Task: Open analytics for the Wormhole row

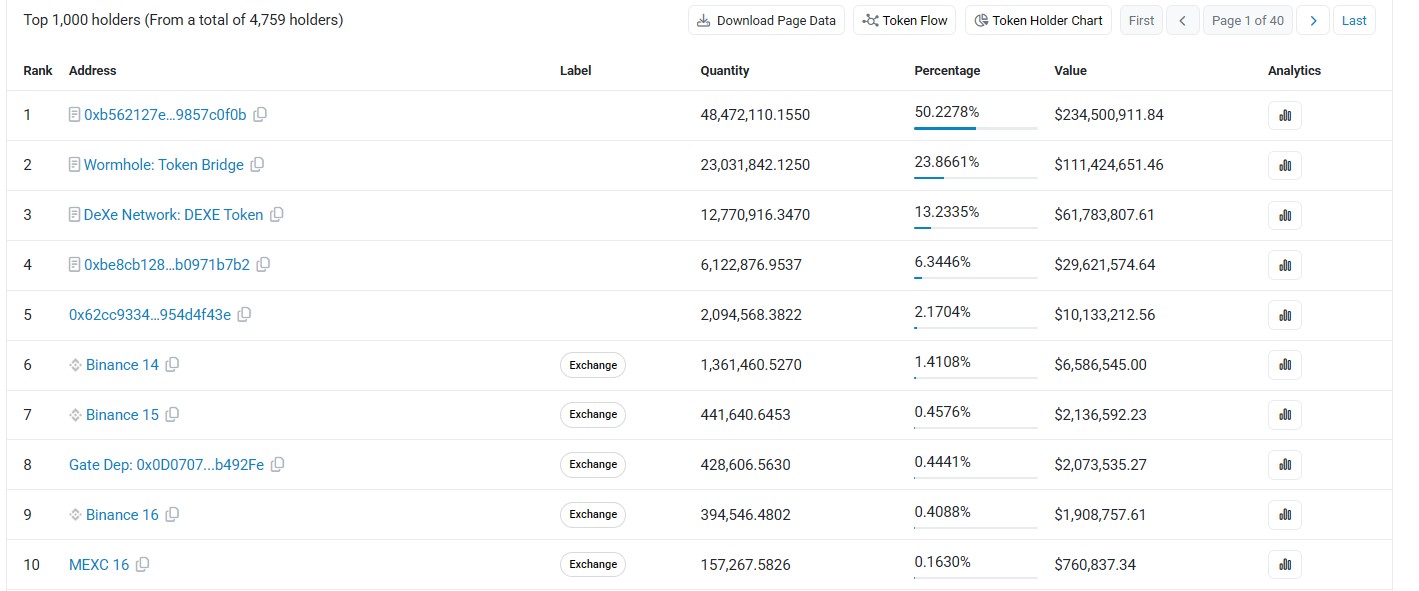Action: (x=1285, y=165)
